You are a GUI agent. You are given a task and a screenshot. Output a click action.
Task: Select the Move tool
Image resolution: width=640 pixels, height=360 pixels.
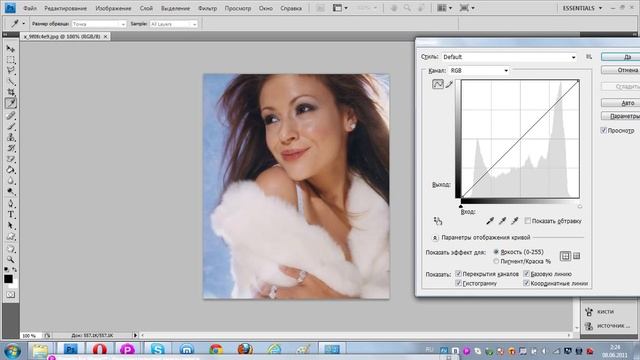click(11, 49)
